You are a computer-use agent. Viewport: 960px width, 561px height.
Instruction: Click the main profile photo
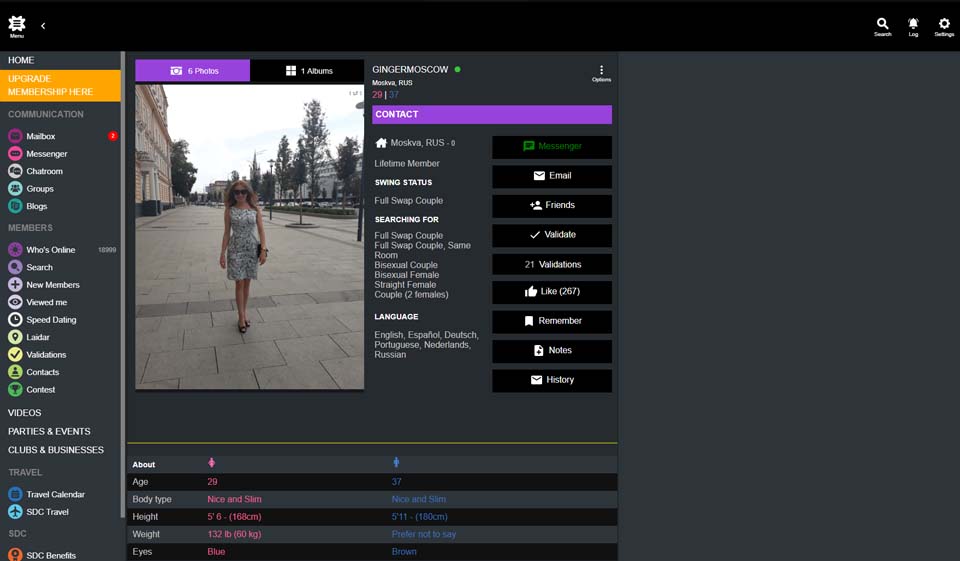[x=249, y=237]
